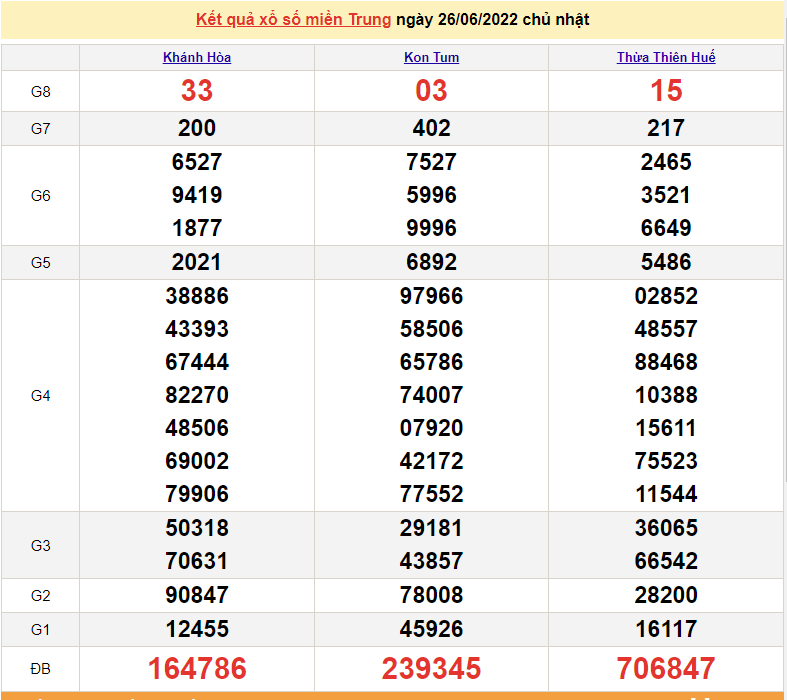Click the G2 result 78008
This screenshot has width=787, height=700.
click(431, 595)
